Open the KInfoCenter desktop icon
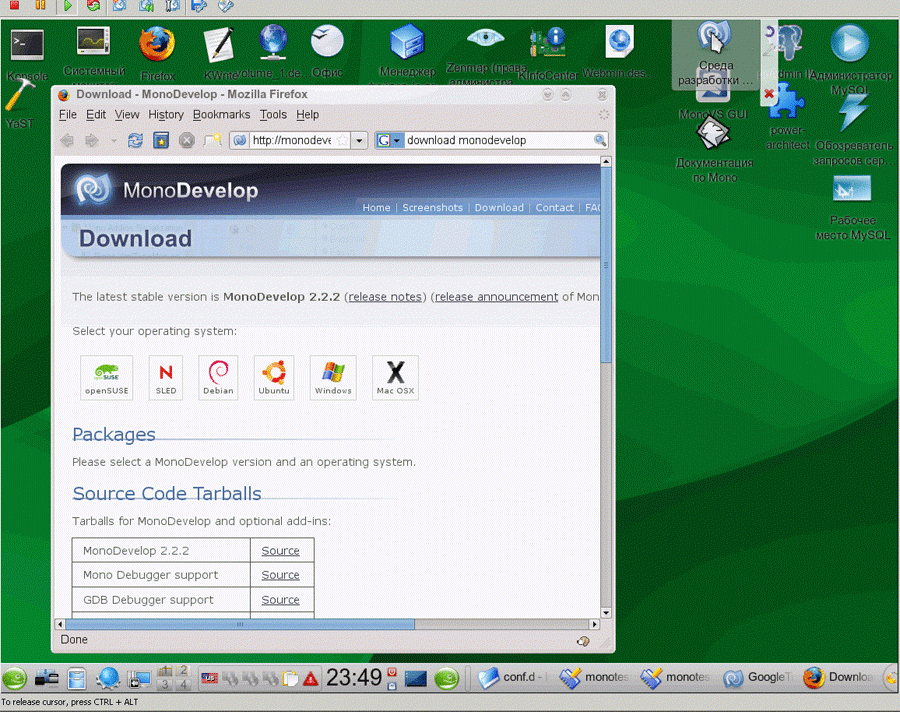900x712 pixels. point(548,42)
